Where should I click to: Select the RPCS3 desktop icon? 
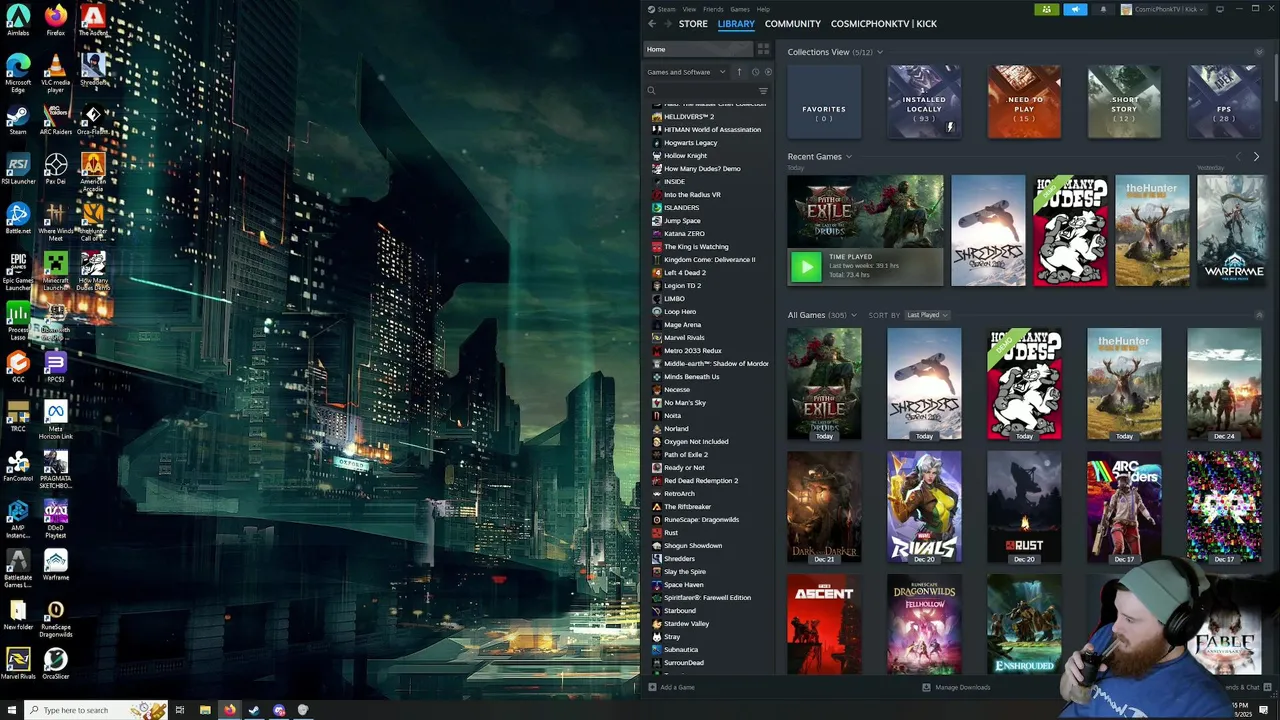pos(56,367)
